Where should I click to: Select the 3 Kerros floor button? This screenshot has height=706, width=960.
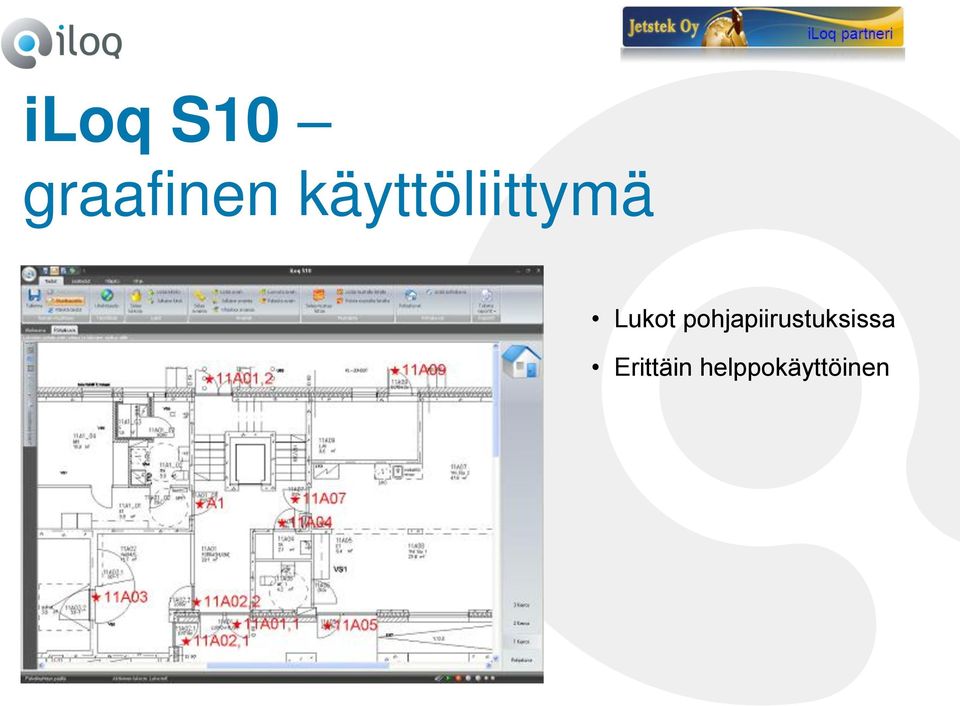pyautogui.click(x=522, y=605)
